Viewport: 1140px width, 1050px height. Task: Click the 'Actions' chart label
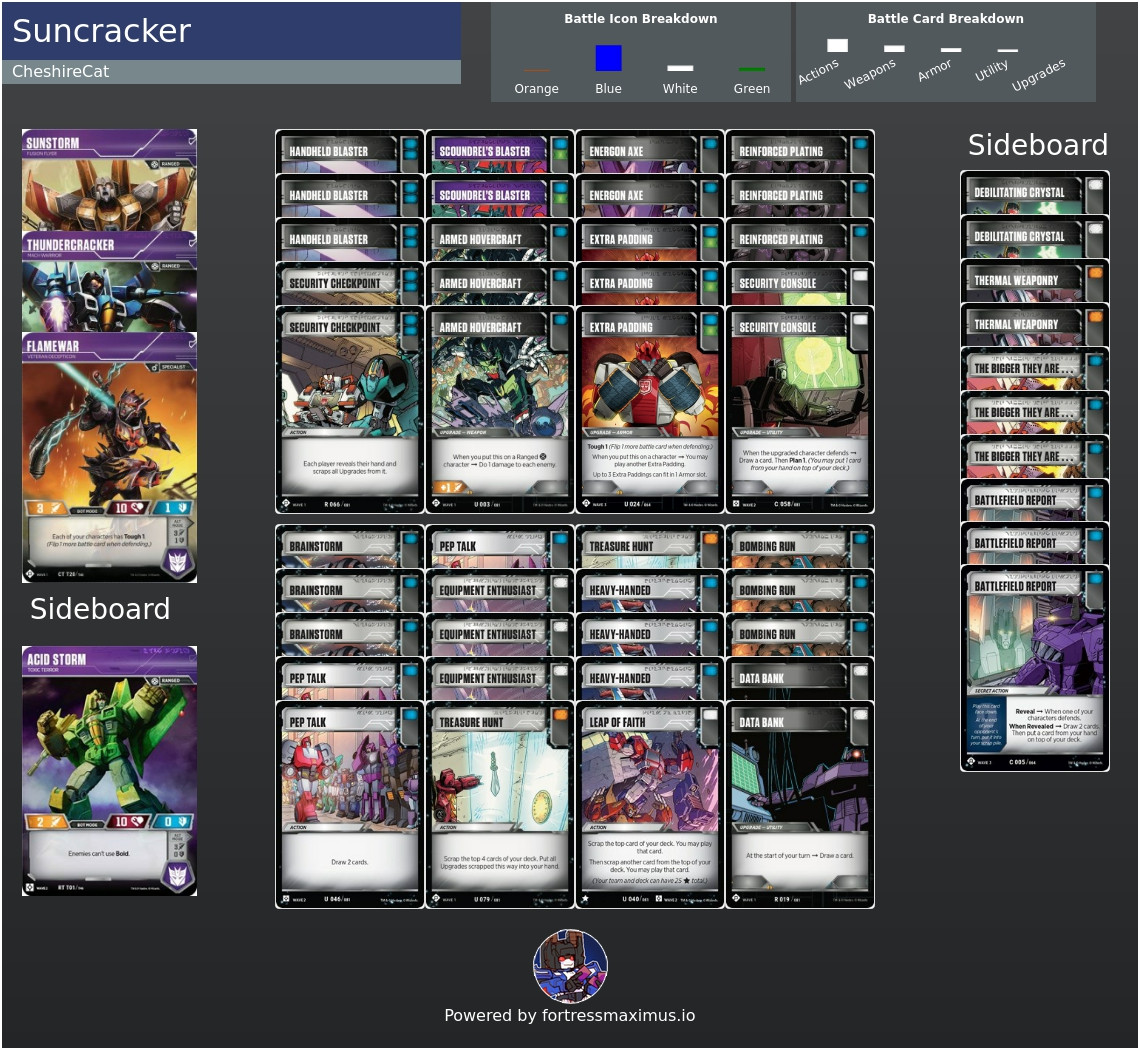[x=819, y=71]
